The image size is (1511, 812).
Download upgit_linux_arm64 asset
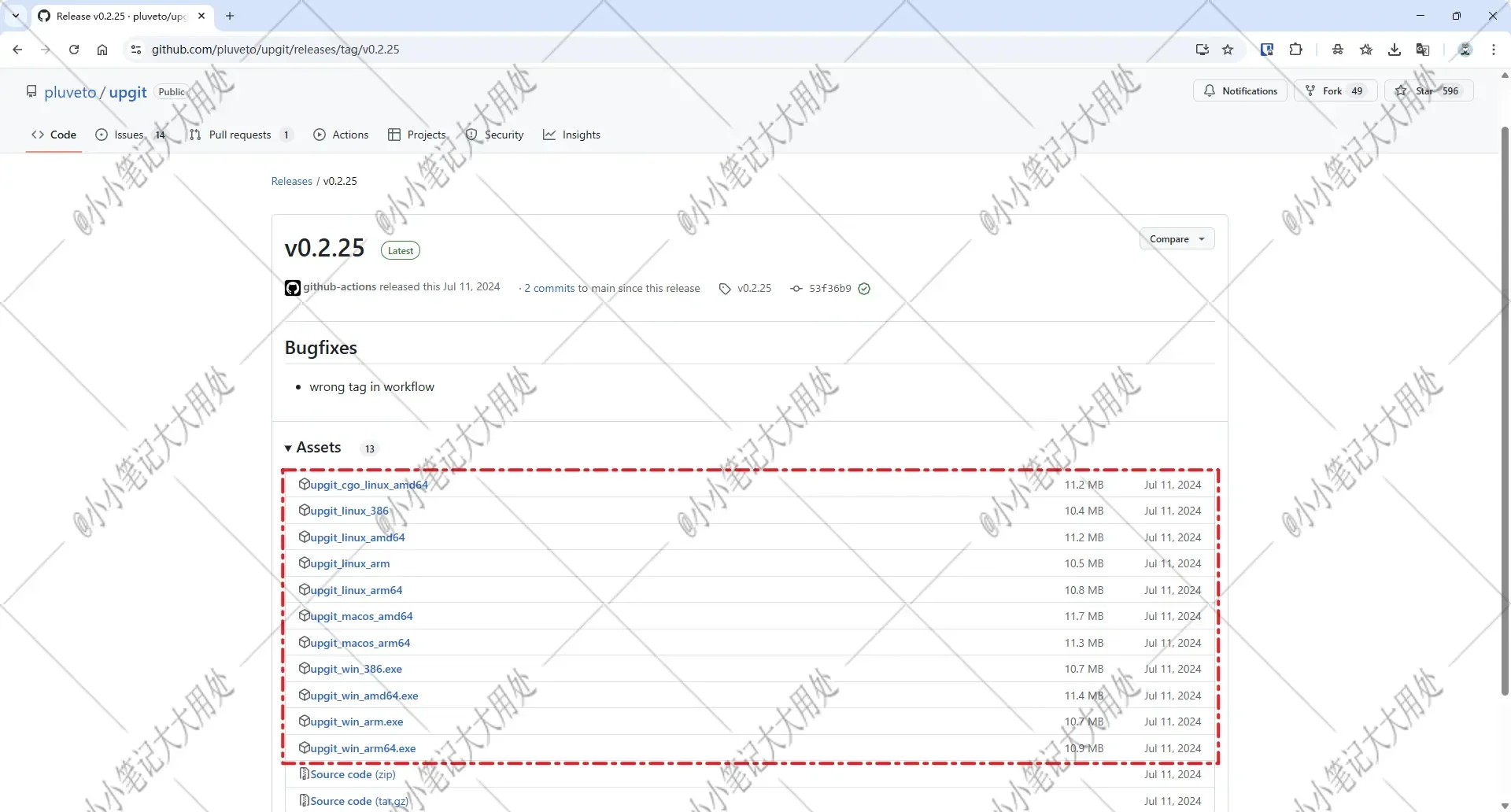click(x=357, y=590)
